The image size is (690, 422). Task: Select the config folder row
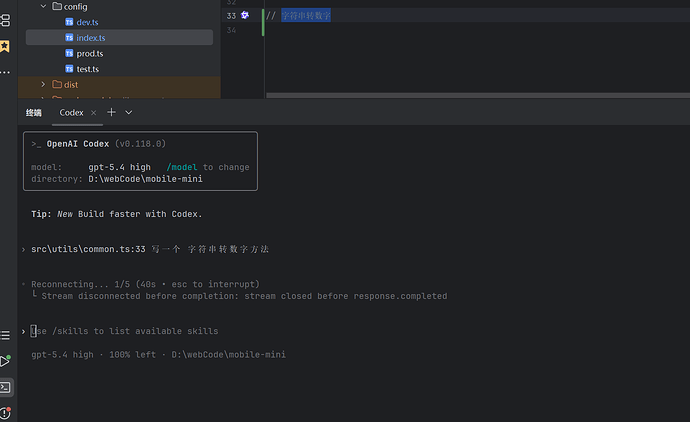tap(119, 6)
